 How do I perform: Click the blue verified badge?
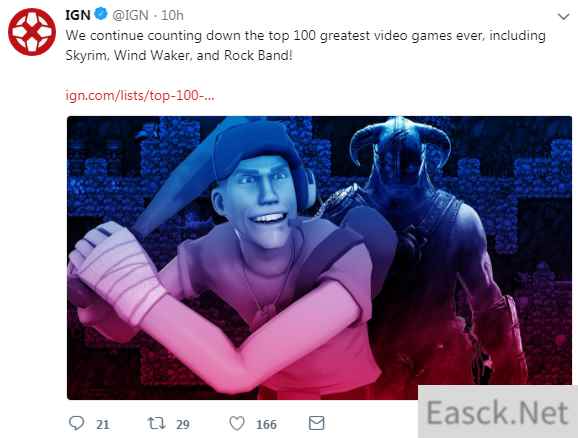pos(101,14)
